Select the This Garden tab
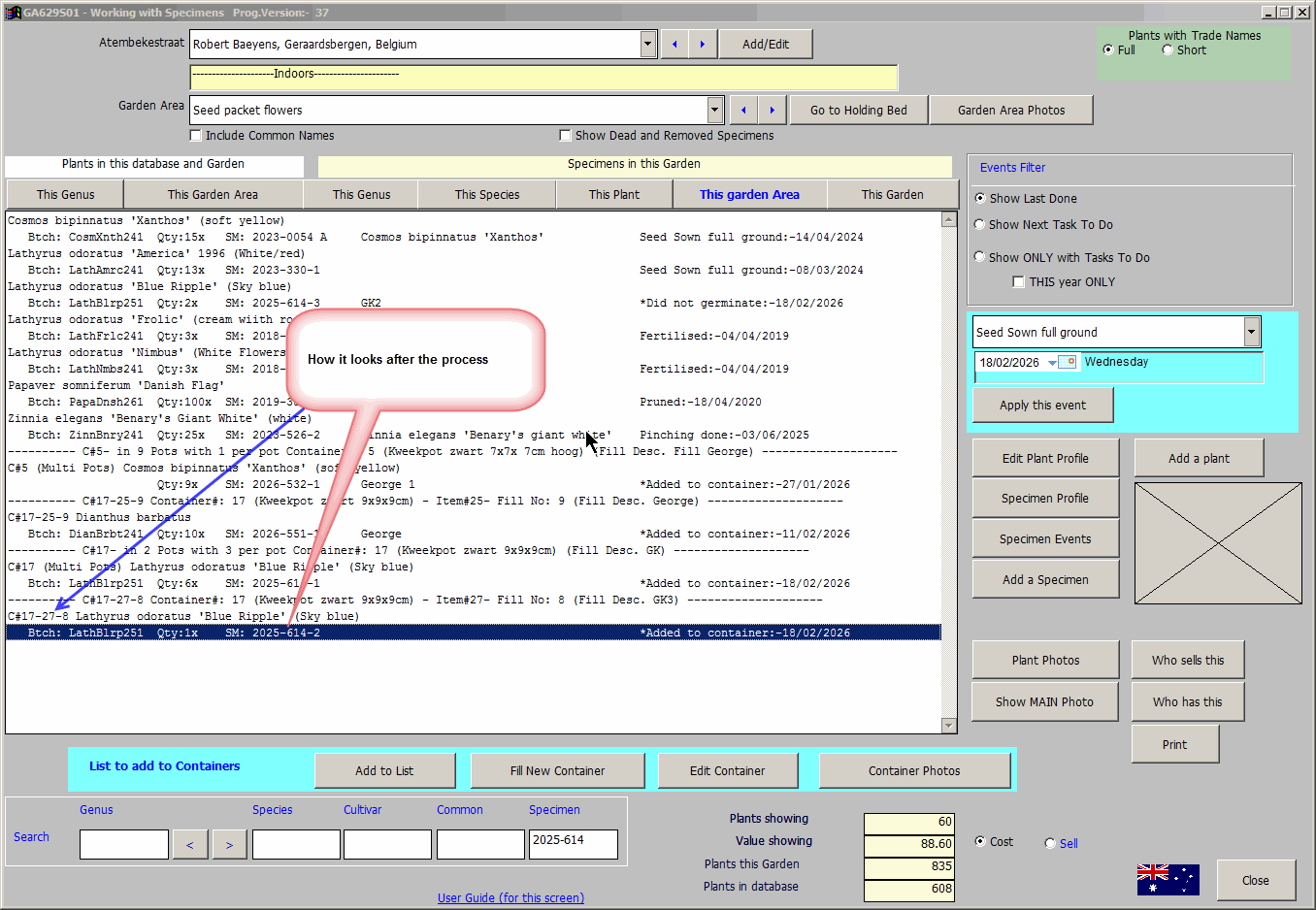1316x910 pixels. [x=892, y=195]
